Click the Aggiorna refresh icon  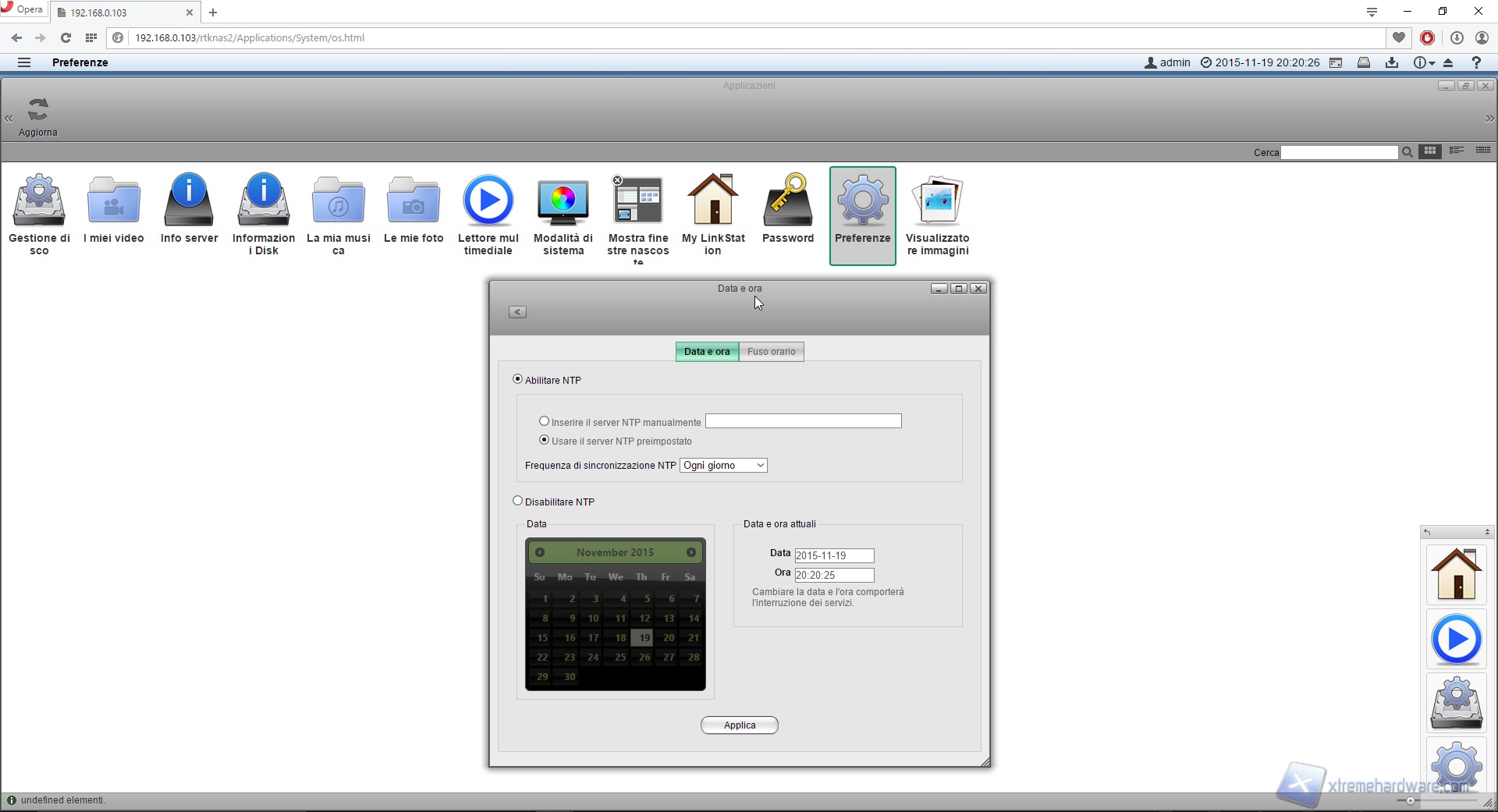click(37, 111)
